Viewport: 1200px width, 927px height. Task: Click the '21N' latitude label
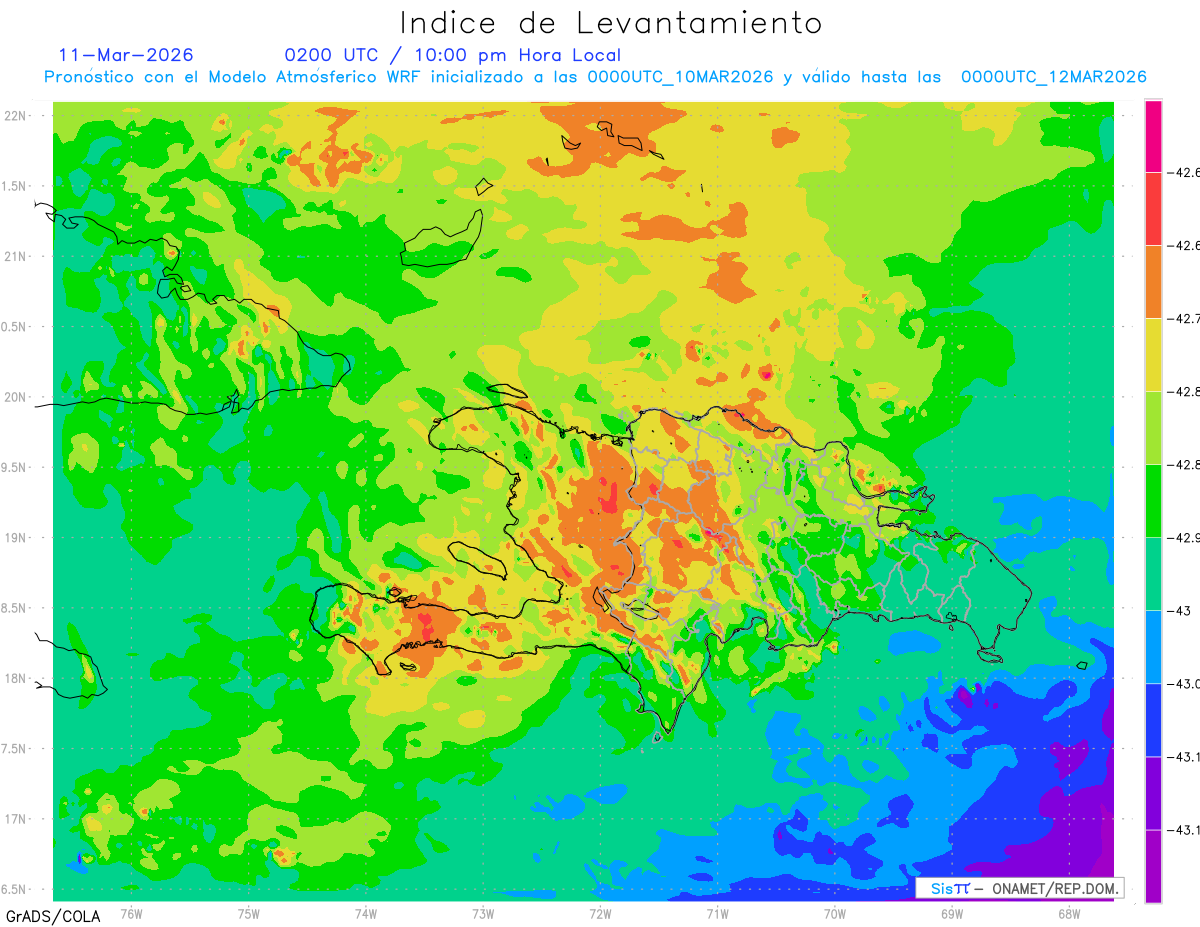(15, 256)
